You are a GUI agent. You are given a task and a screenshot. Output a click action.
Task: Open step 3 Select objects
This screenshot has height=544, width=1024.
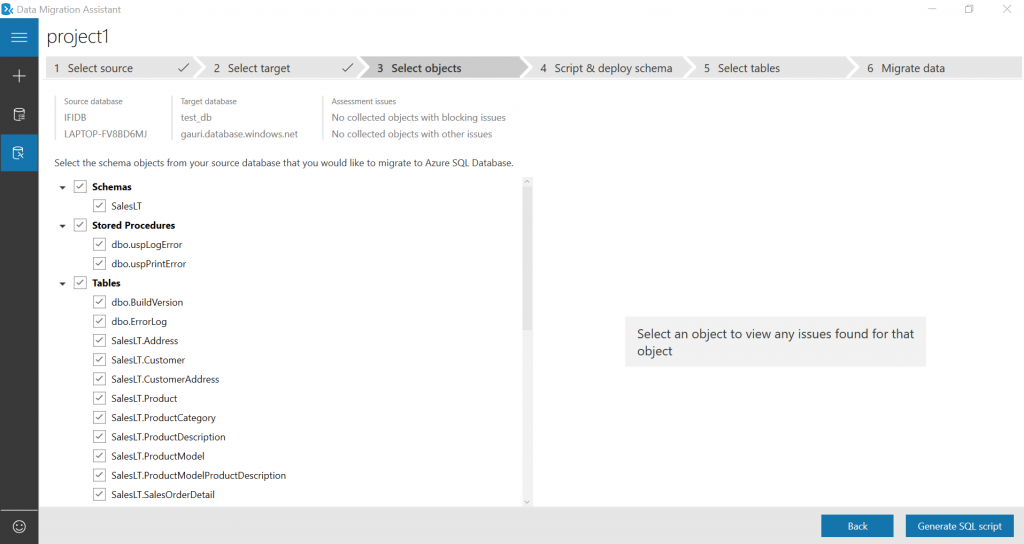[x=444, y=68]
